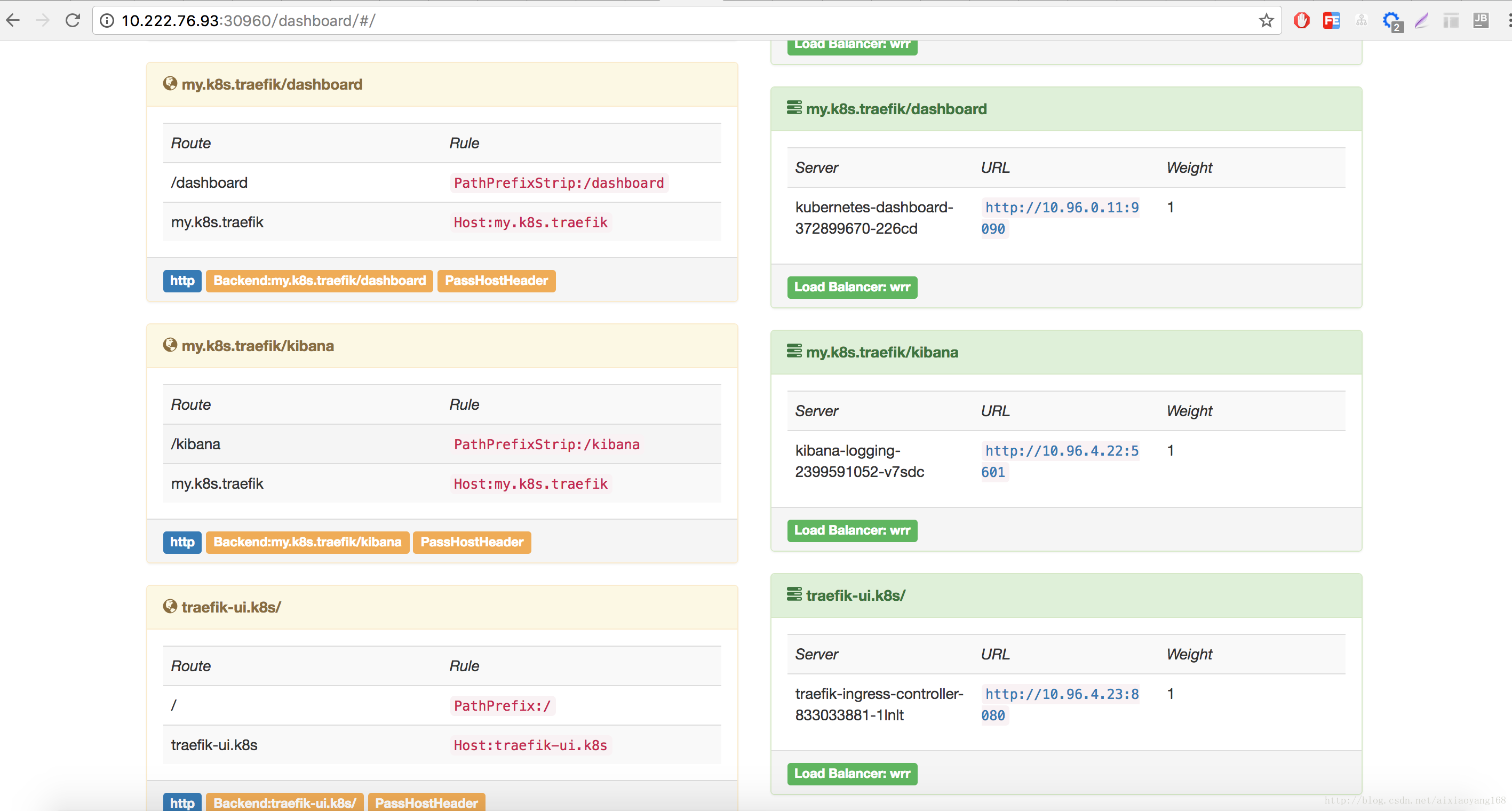
Task: Click the Rule column header in traefik-ui.k8s/ frontend
Action: pyautogui.click(x=464, y=665)
